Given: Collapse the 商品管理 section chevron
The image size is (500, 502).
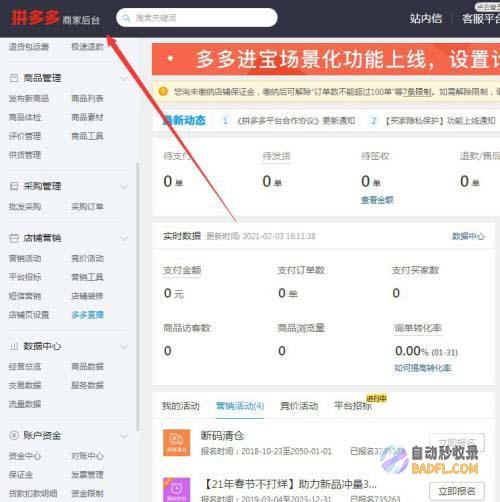Looking at the screenshot, I should click(124, 79).
